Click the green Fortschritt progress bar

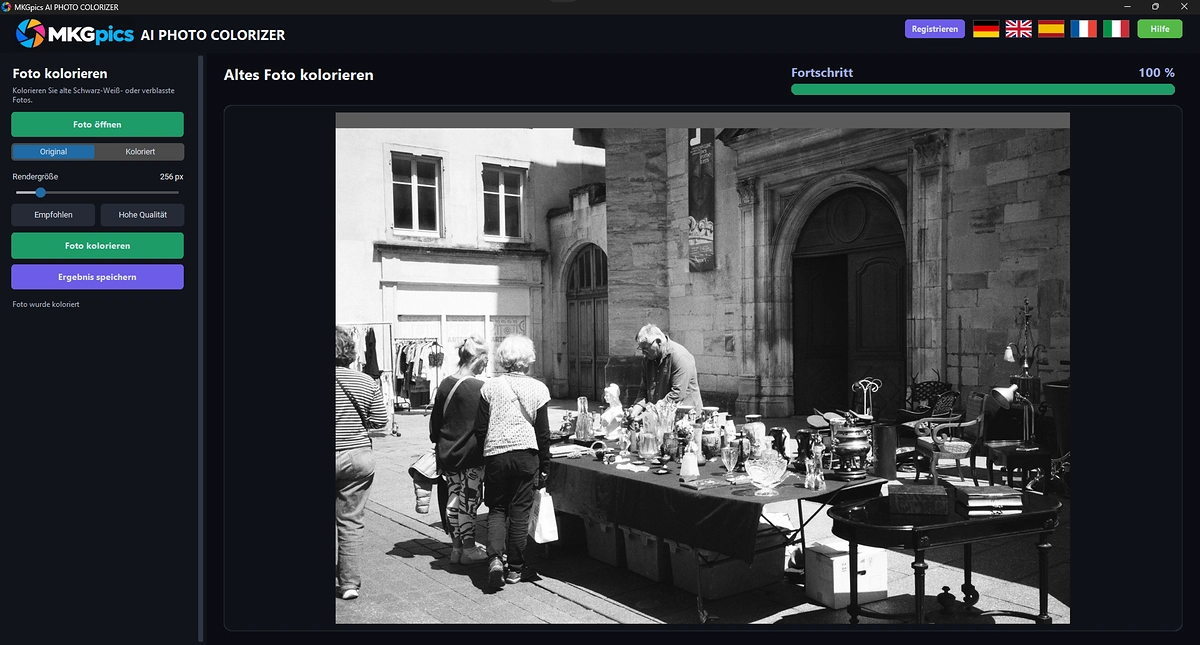tap(983, 89)
